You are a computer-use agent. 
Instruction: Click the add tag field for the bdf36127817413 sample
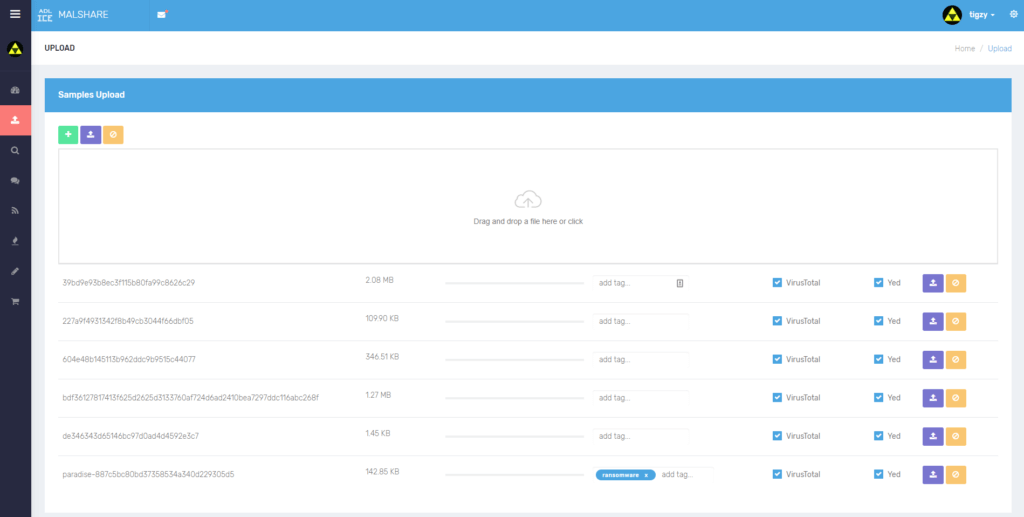639,398
